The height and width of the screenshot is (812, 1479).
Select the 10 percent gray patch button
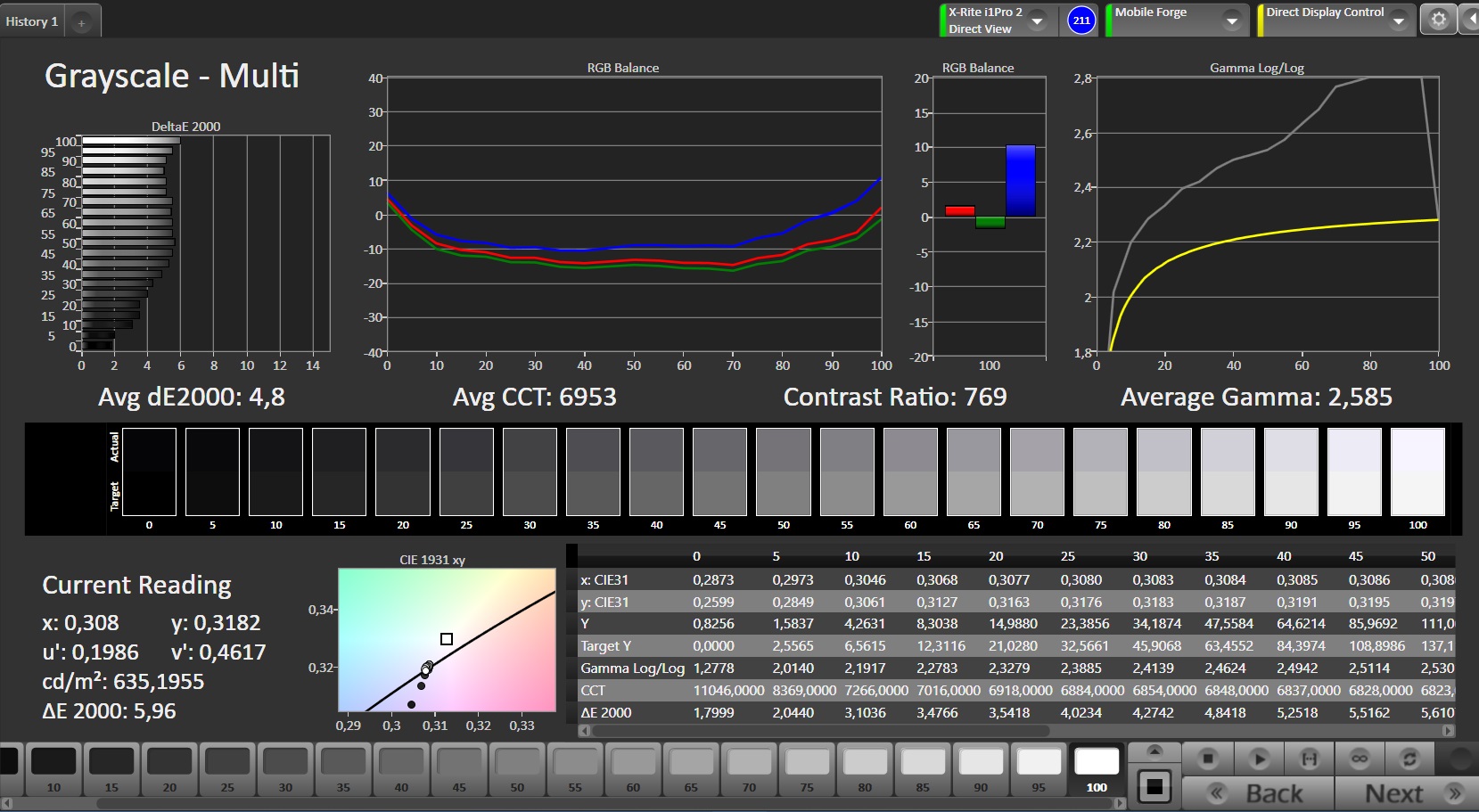tap(53, 769)
